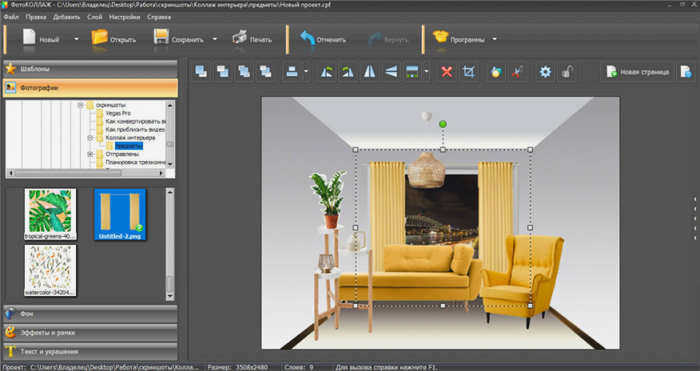The width and height of the screenshot is (700, 371).
Task: Toggle the layer lock padlock
Action: 567,71
